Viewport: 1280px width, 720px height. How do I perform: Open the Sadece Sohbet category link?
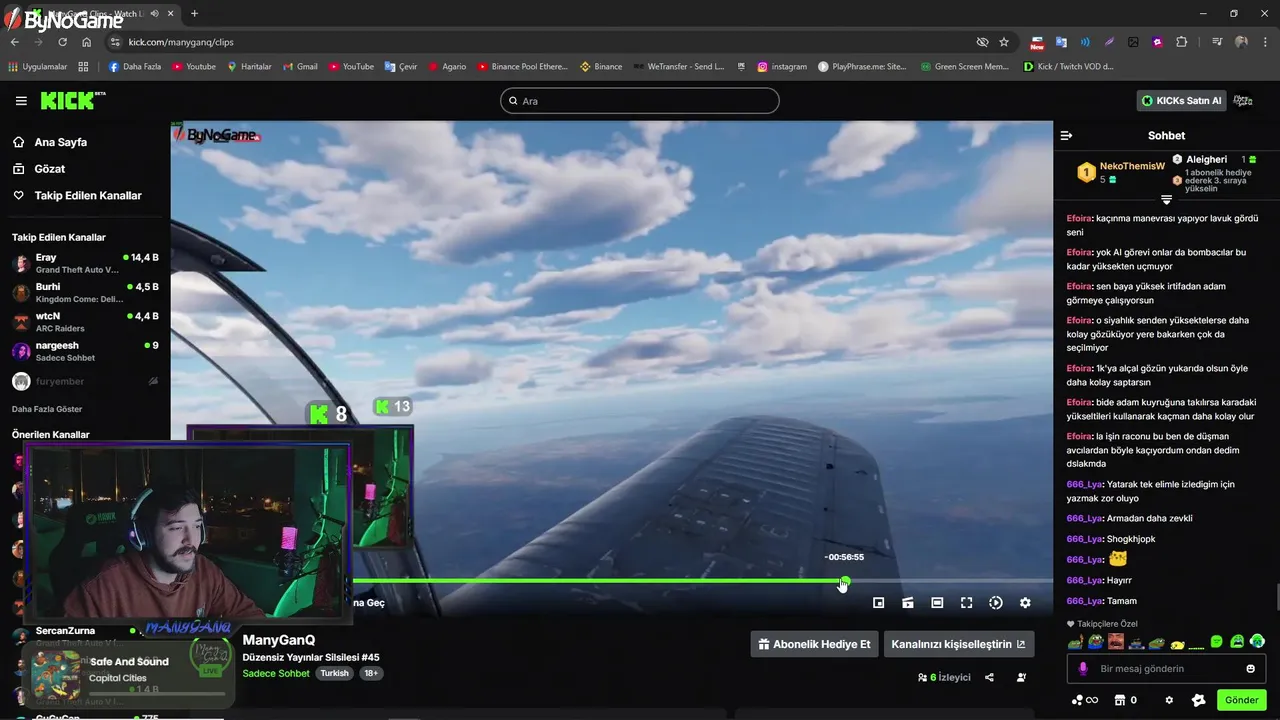[276, 674]
